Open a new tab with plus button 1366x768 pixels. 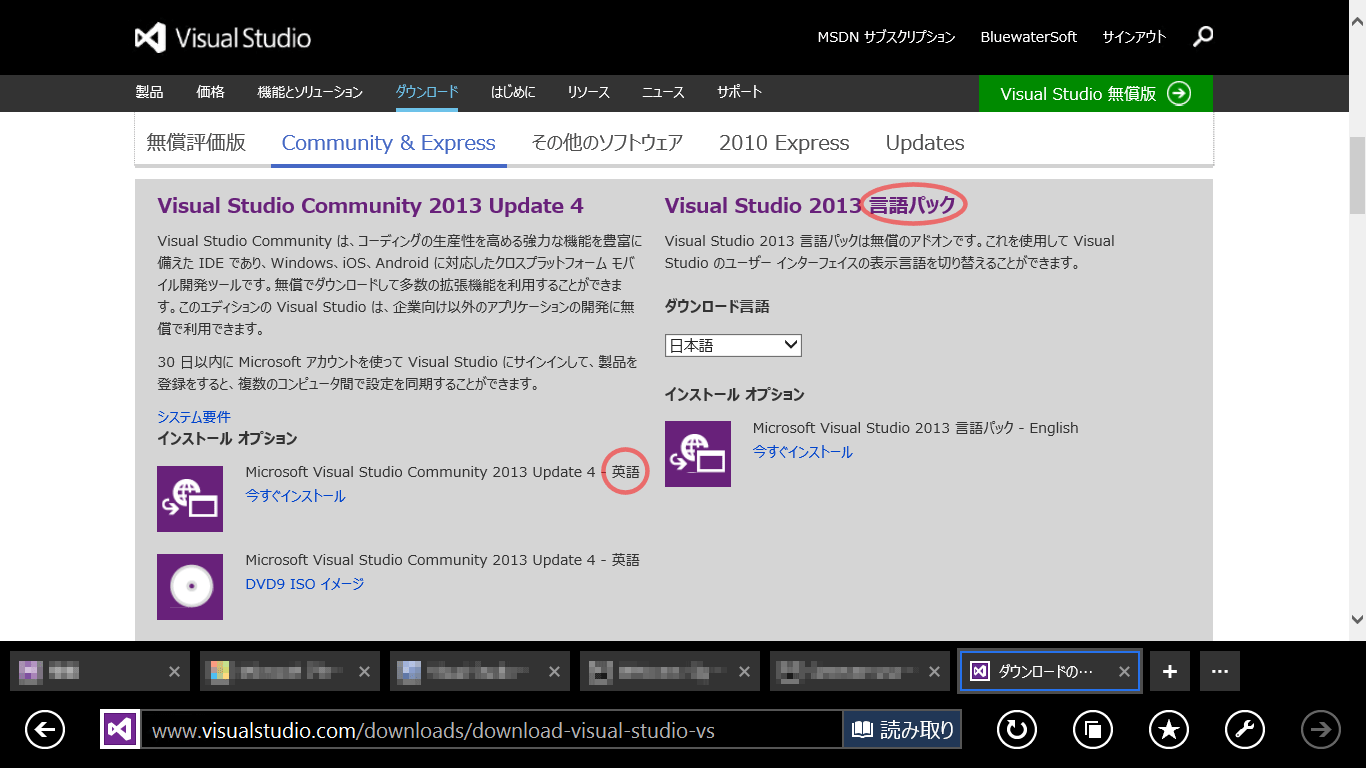[1170, 671]
